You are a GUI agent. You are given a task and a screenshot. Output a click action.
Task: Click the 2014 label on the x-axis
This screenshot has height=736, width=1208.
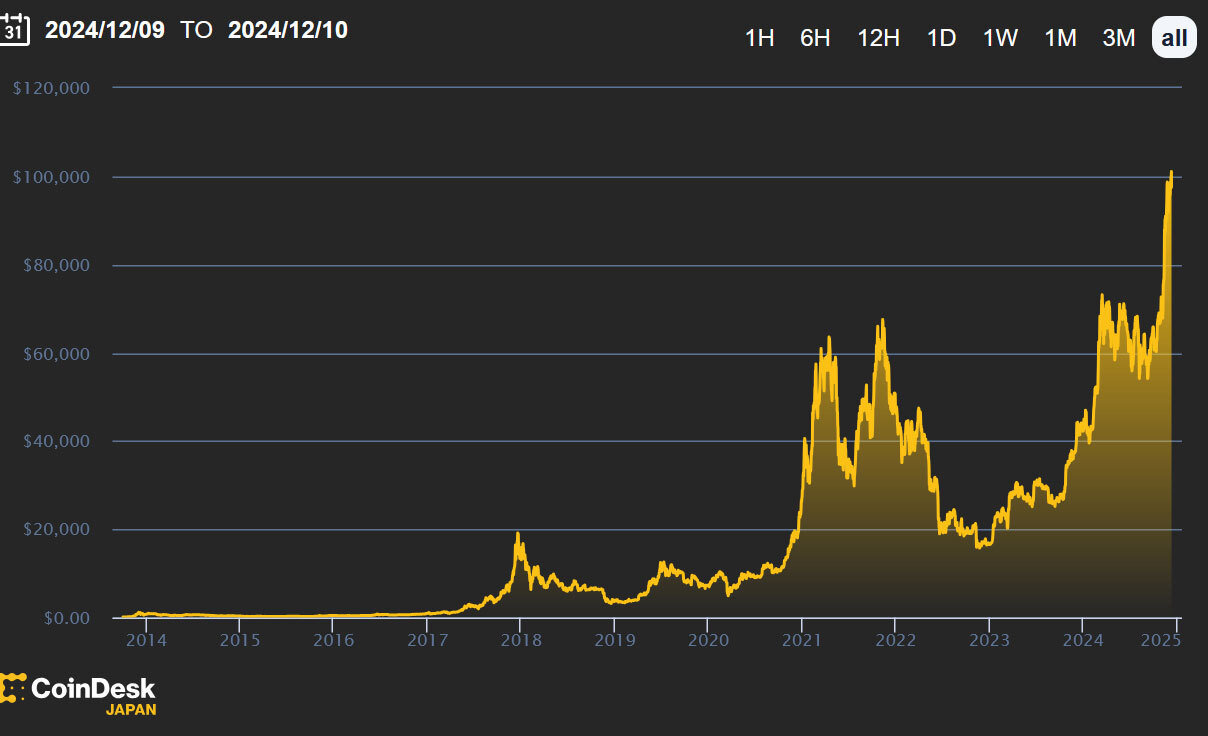pyautogui.click(x=146, y=640)
